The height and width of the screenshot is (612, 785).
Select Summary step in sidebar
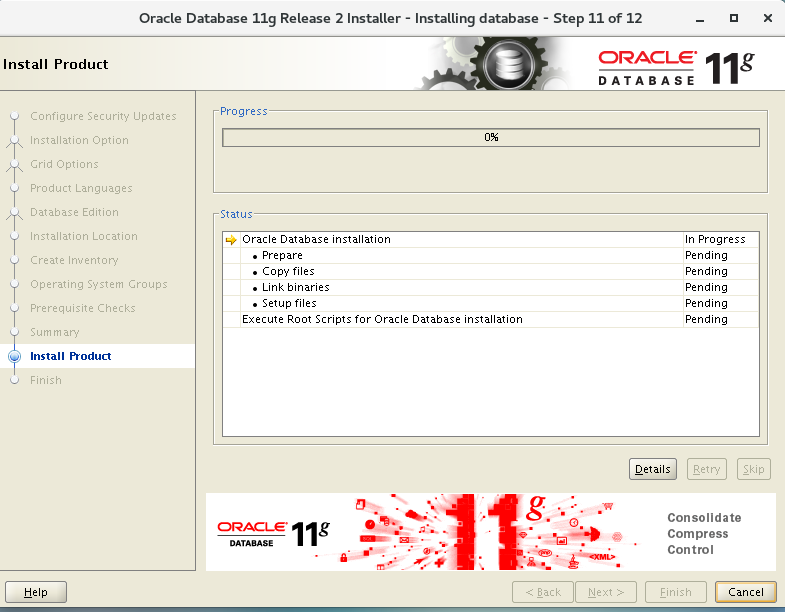click(55, 332)
